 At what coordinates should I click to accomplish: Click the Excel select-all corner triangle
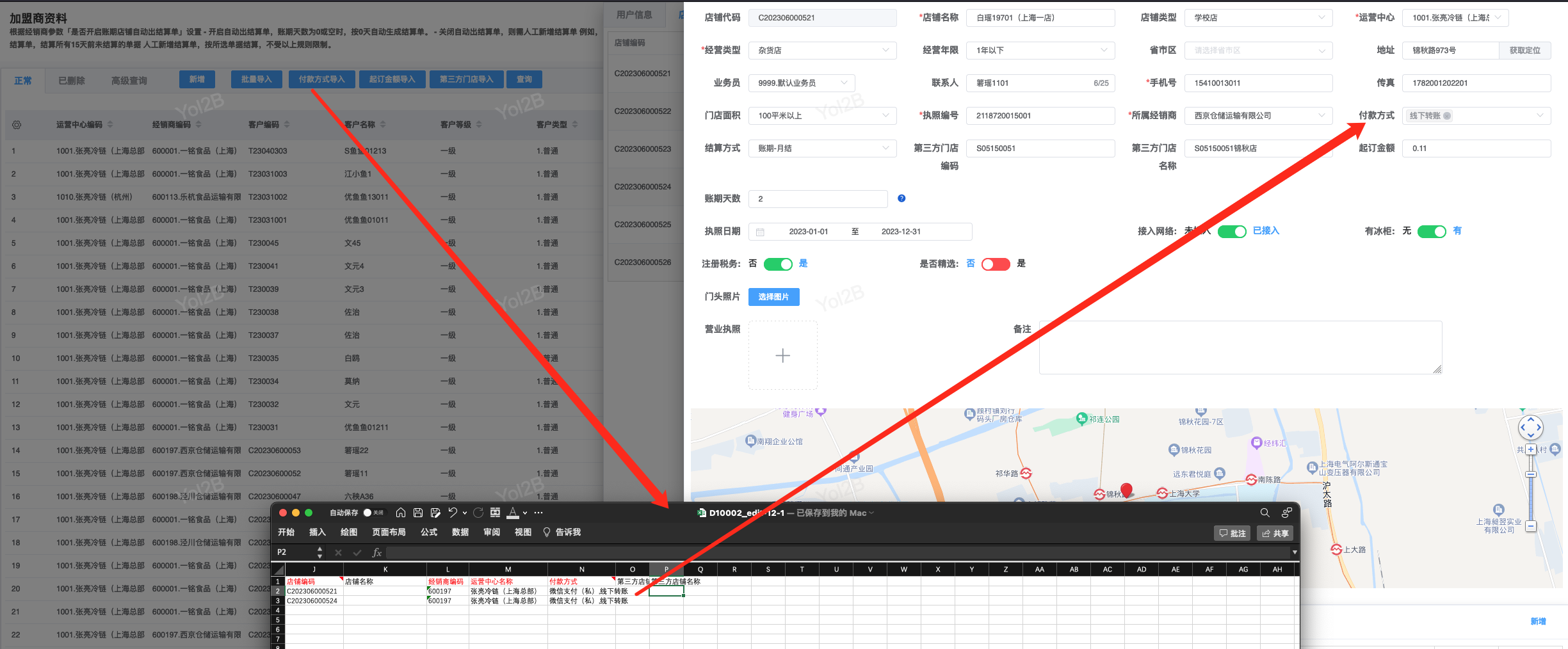(278, 569)
